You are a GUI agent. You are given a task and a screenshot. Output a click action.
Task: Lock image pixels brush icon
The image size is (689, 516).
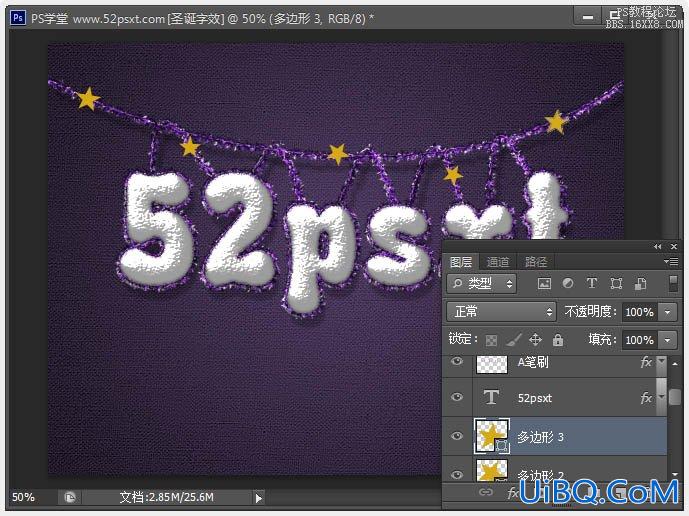click(x=513, y=339)
